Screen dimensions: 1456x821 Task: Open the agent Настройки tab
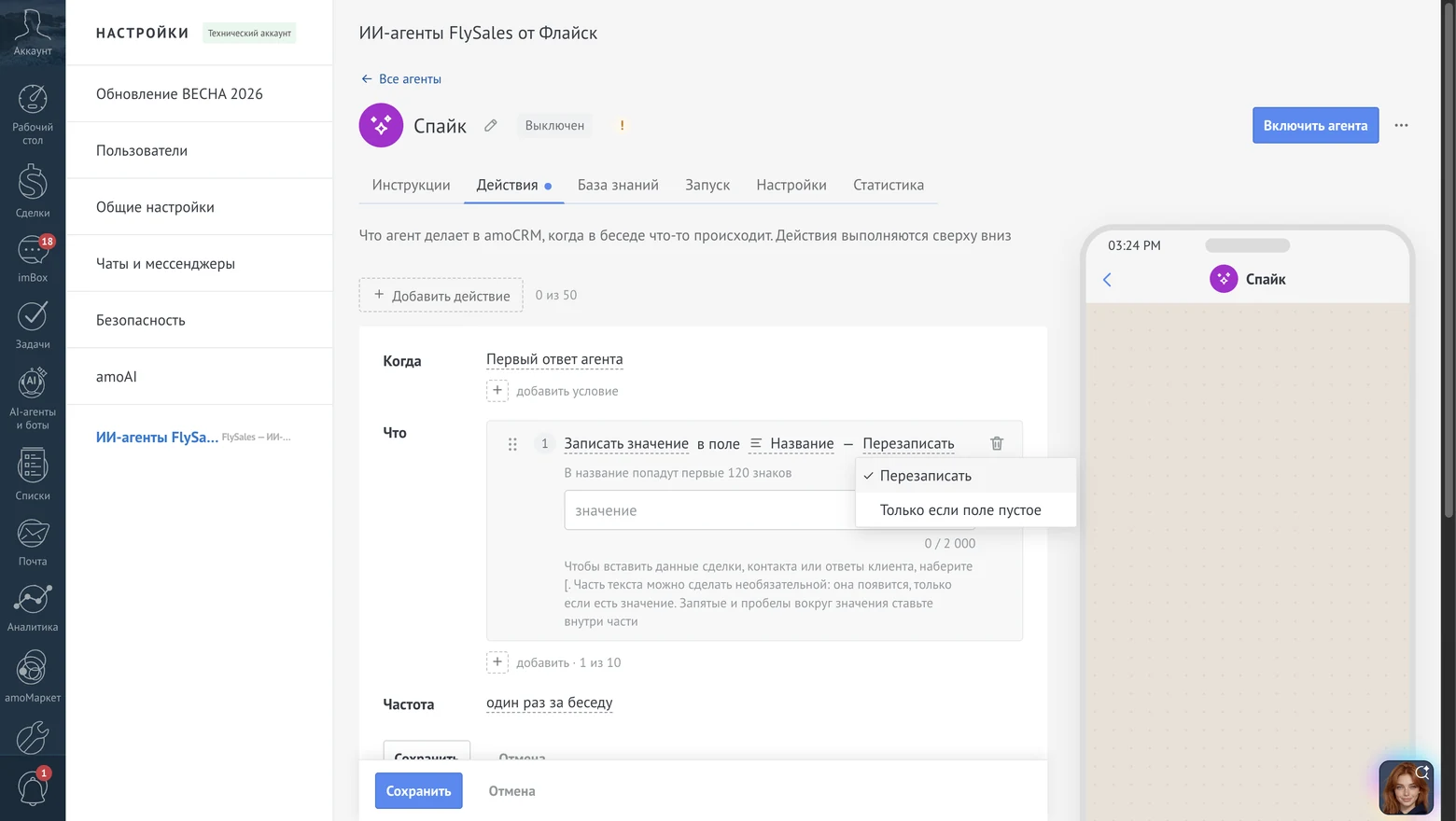(791, 185)
